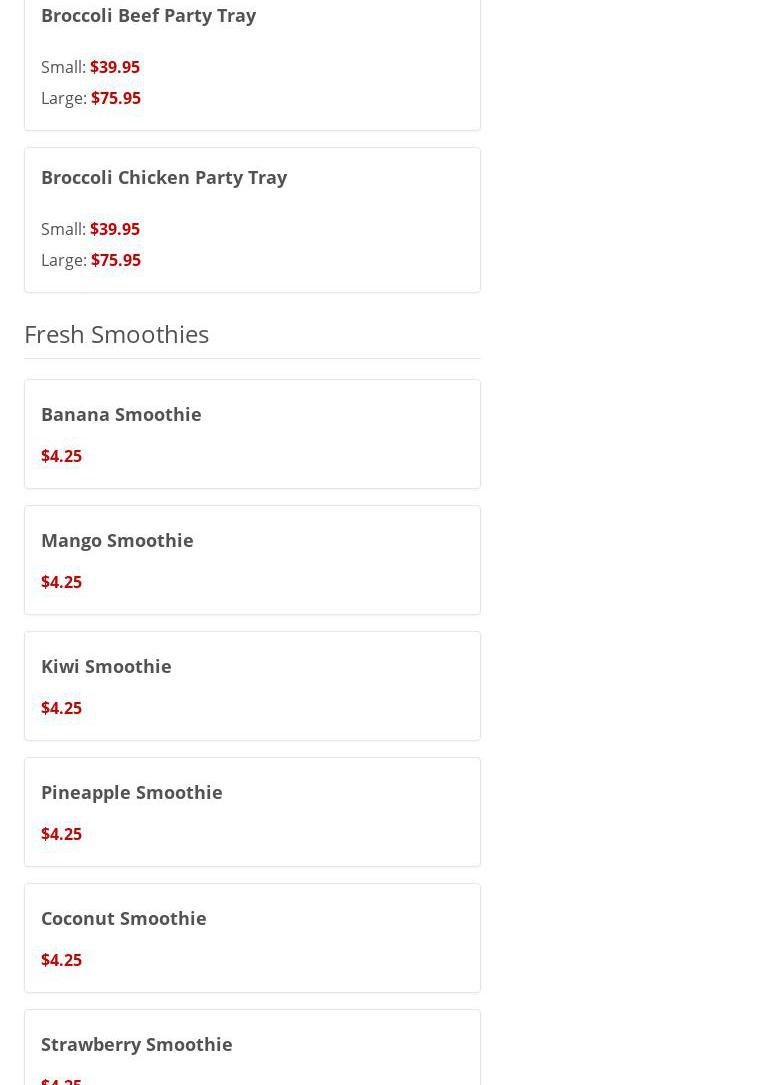Select the Kiwi Smoothie title
Screen dimensions: 770x1085
click(x=106, y=666)
